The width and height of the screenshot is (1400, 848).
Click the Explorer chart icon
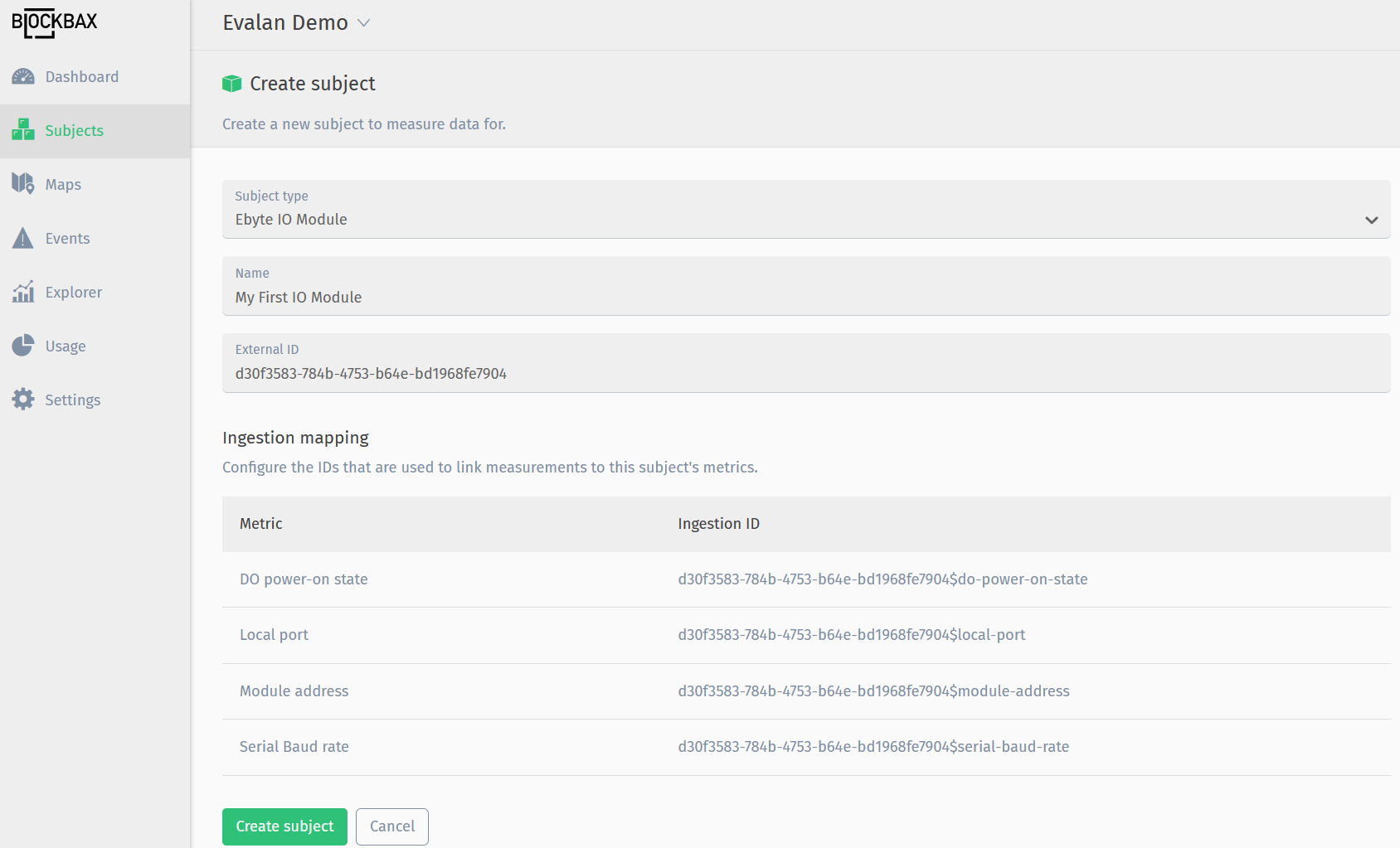pos(23,292)
